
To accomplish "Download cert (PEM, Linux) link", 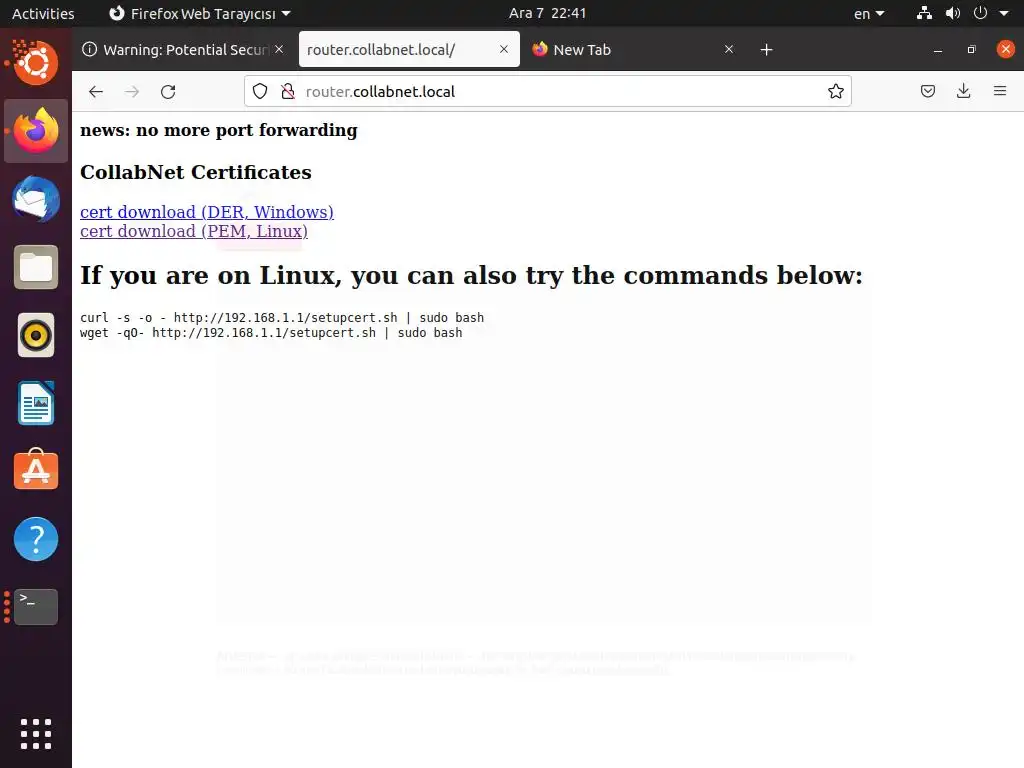I will 194,231.
